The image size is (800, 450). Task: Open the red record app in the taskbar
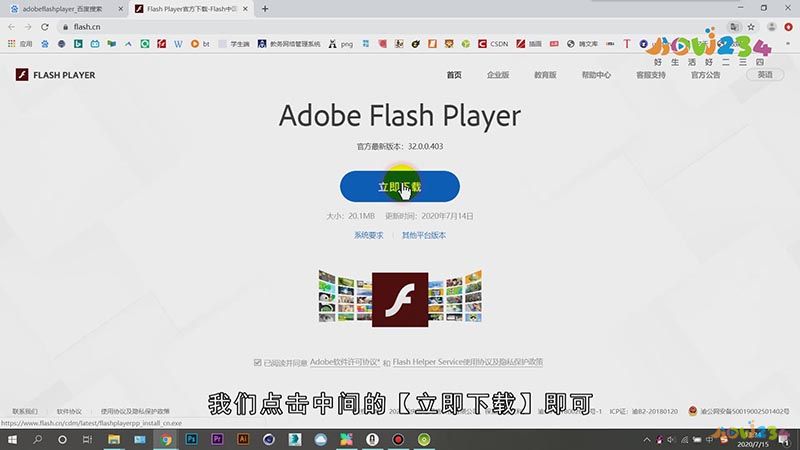(398, 439)
